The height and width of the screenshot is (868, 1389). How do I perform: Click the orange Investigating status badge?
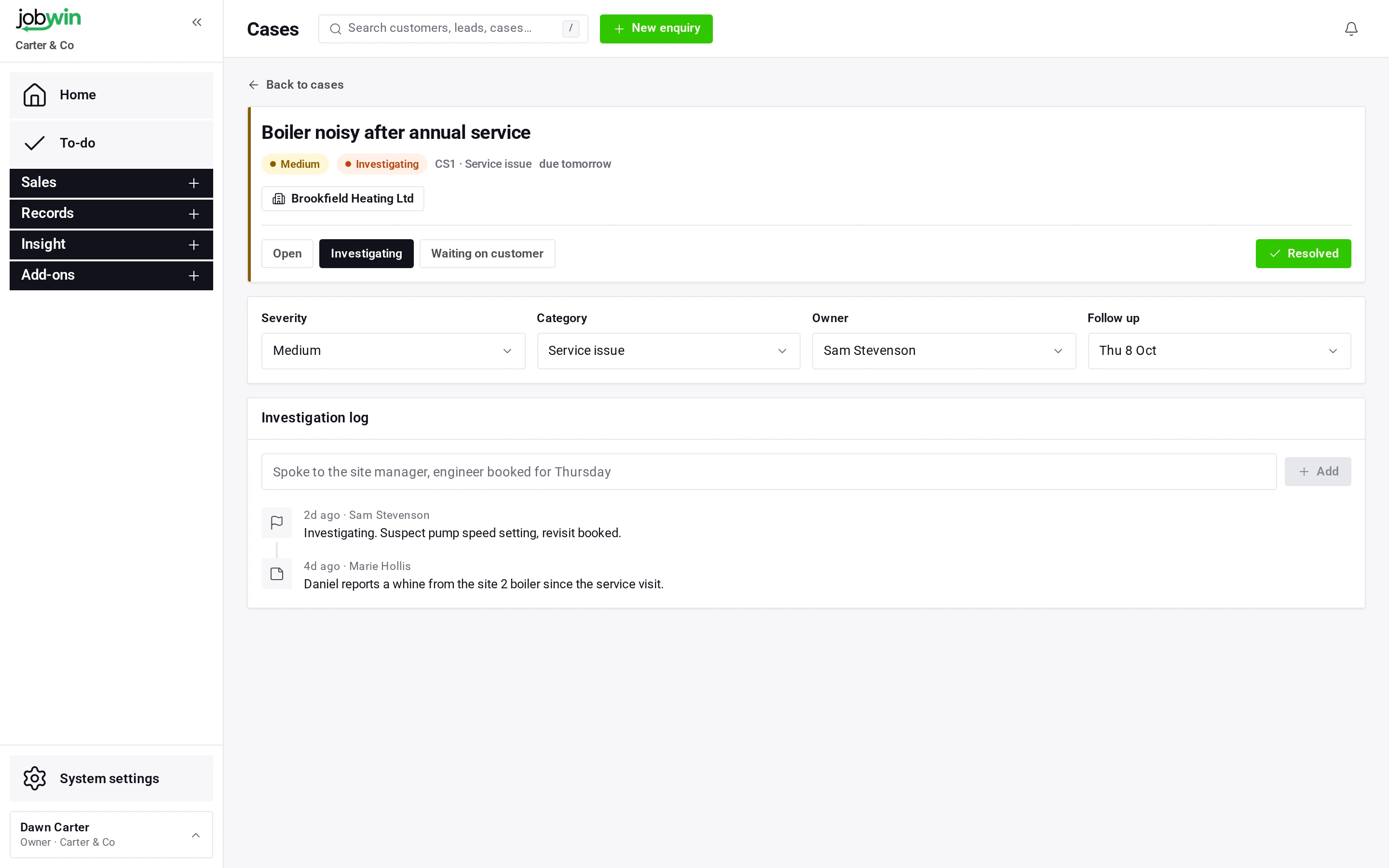381,164
